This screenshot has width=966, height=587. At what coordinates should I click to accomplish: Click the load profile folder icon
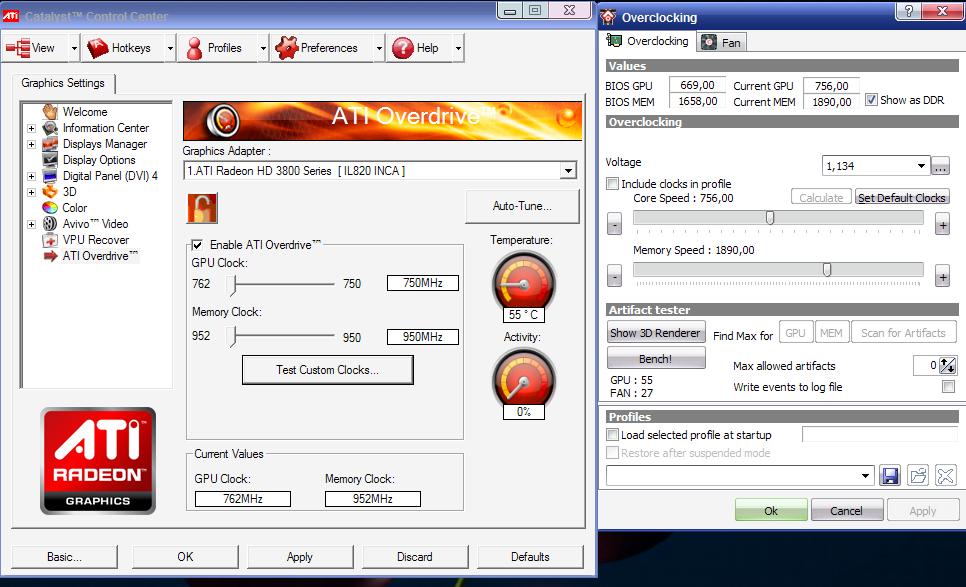[x=918, y=476]
